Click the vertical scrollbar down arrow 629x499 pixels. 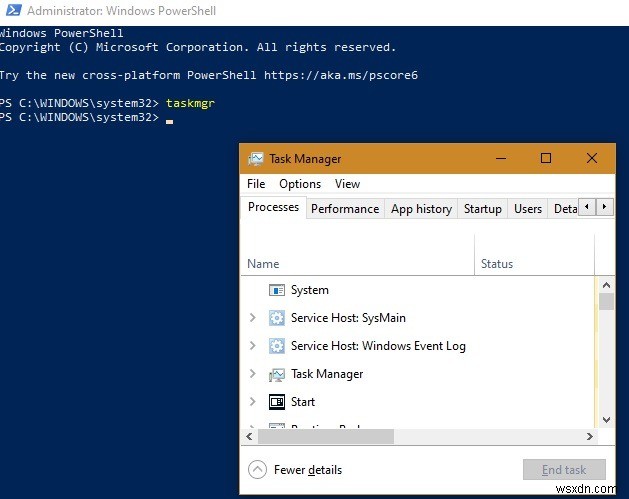[606, 420]
